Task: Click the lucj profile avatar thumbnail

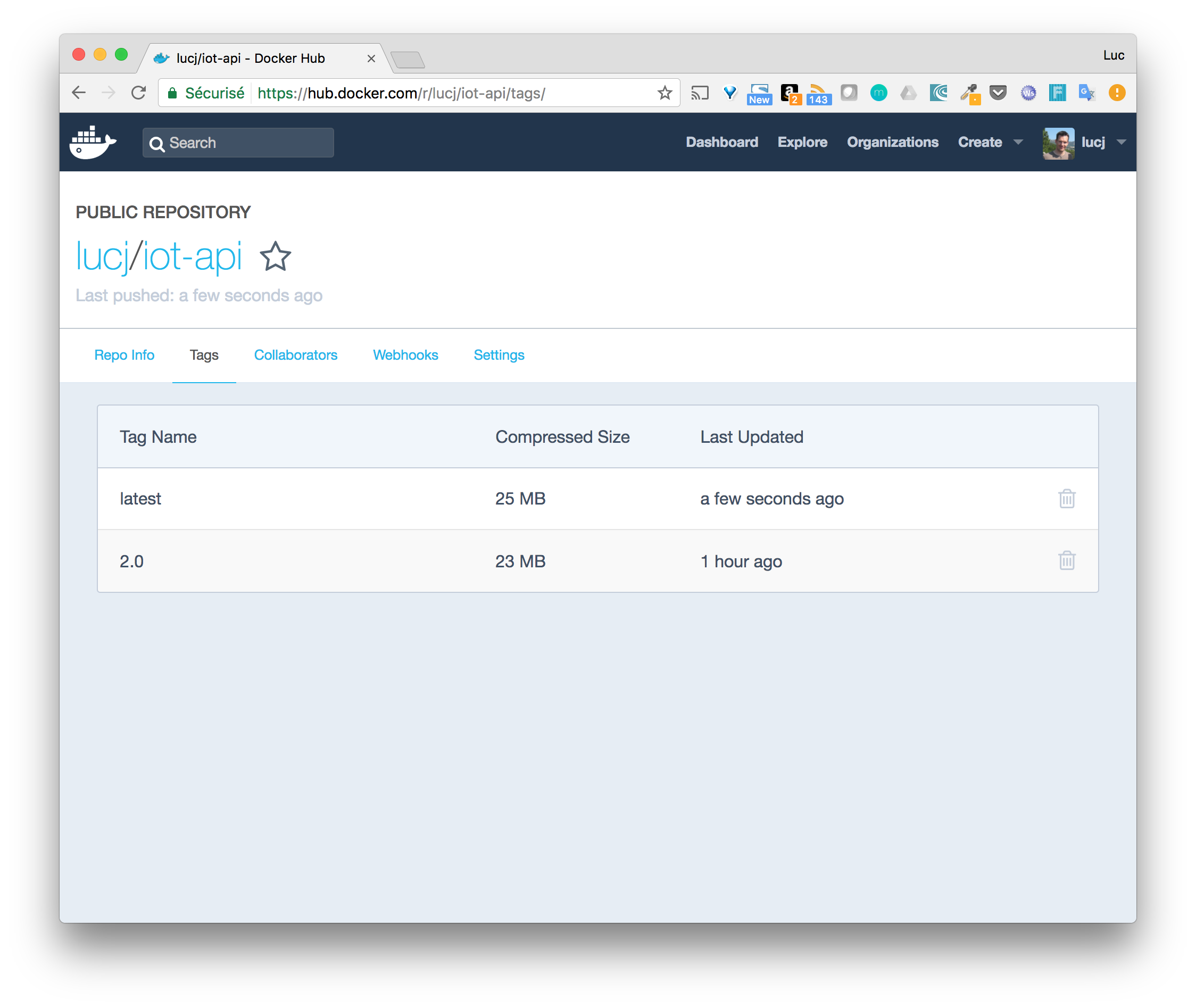Action: 1057,143
